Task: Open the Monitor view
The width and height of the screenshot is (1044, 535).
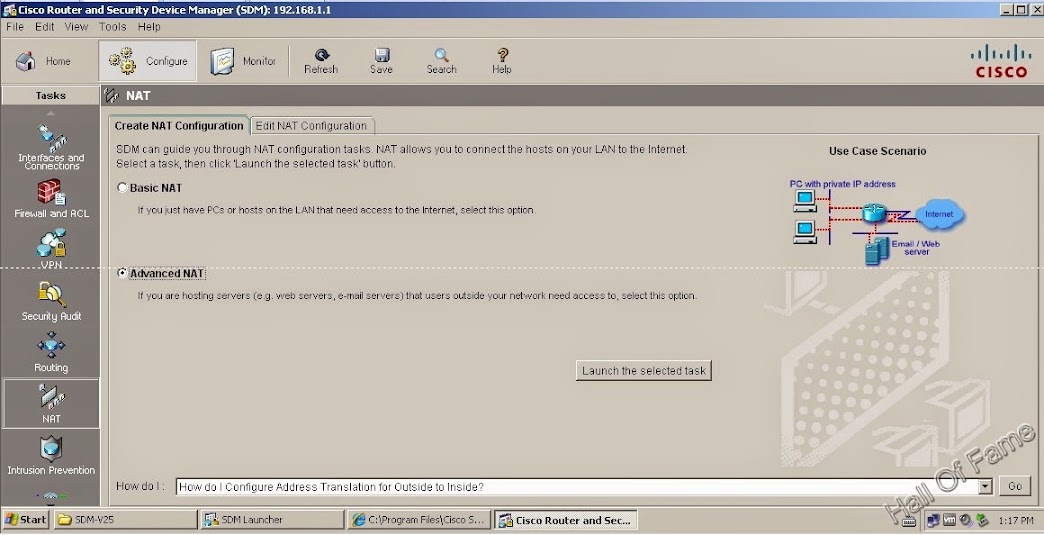Action: pos(243,61)
